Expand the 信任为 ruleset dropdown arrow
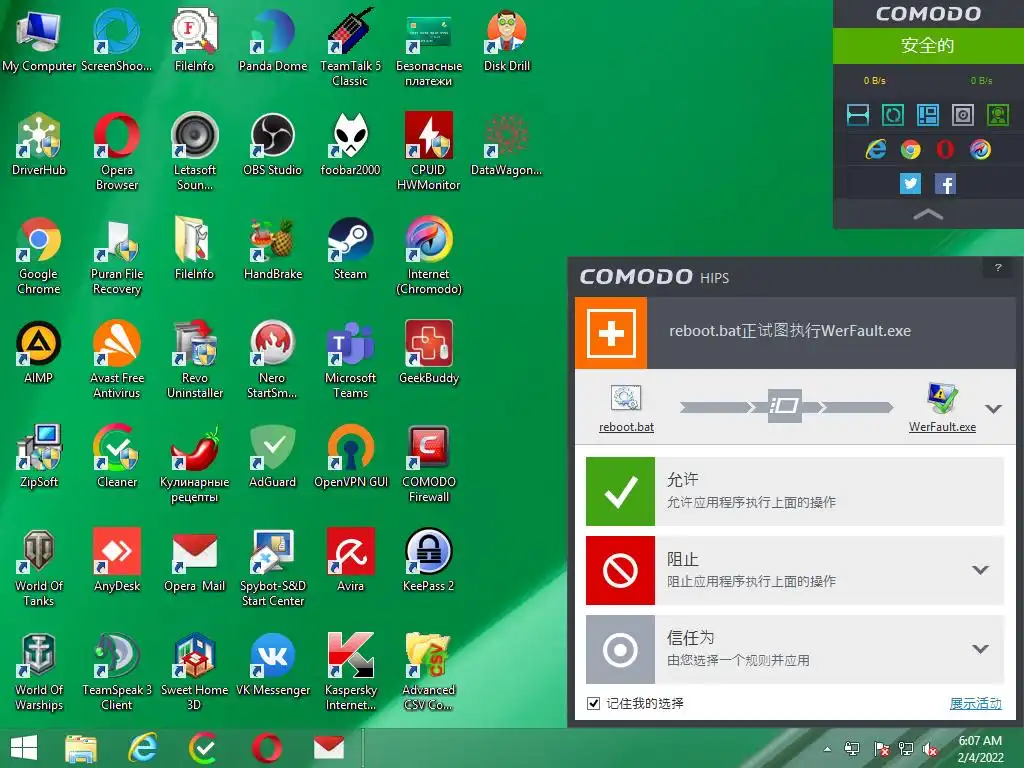Image resolution: width=1024 pixels, height=768 pixels. click(980, 649)
